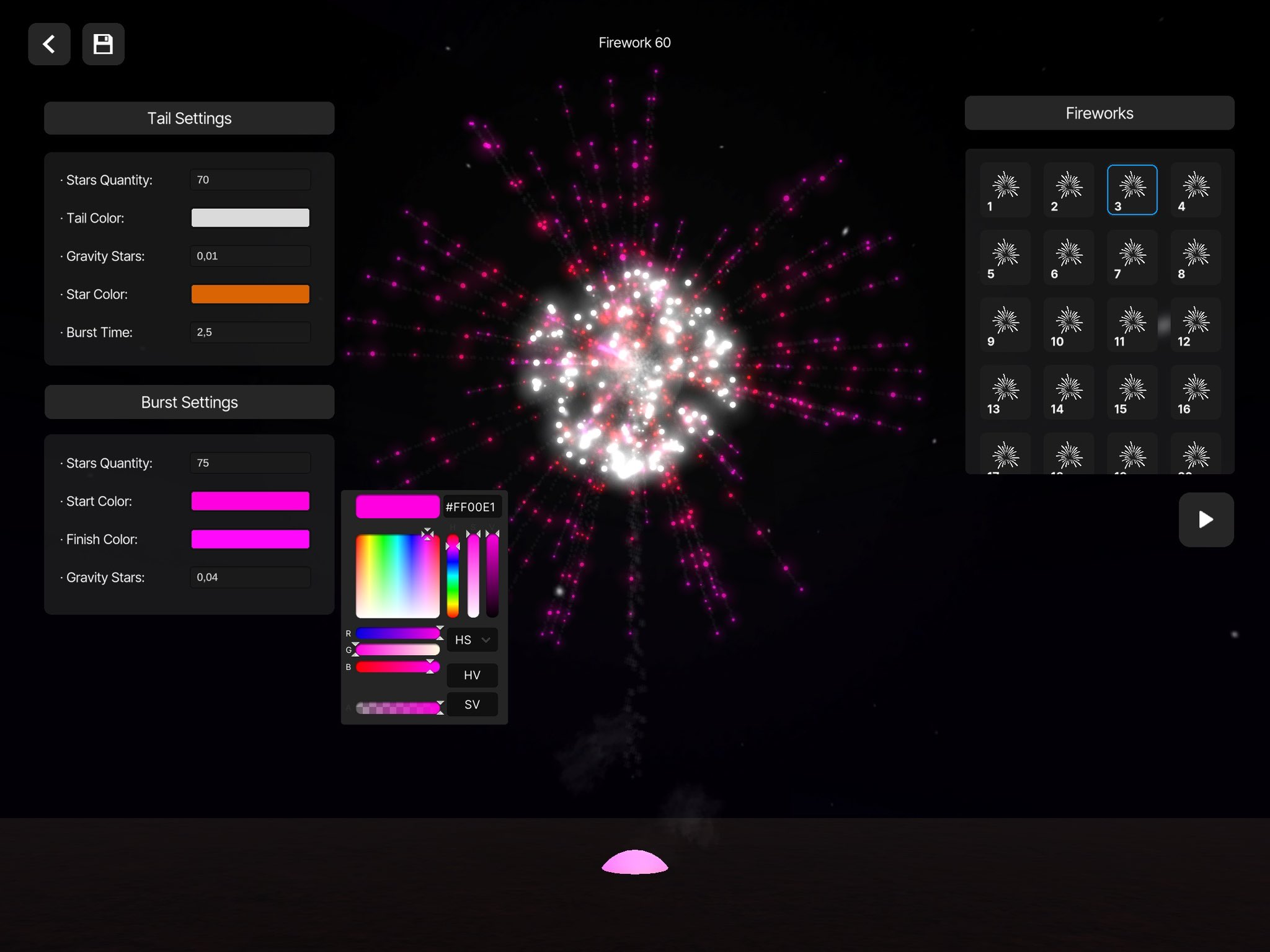Select firework preset 10
This screenshot has height=952, width=1270.
tap(1068, 323)
